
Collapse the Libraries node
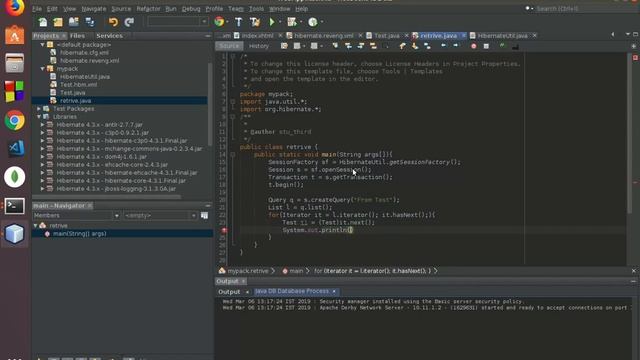[39, 117]
